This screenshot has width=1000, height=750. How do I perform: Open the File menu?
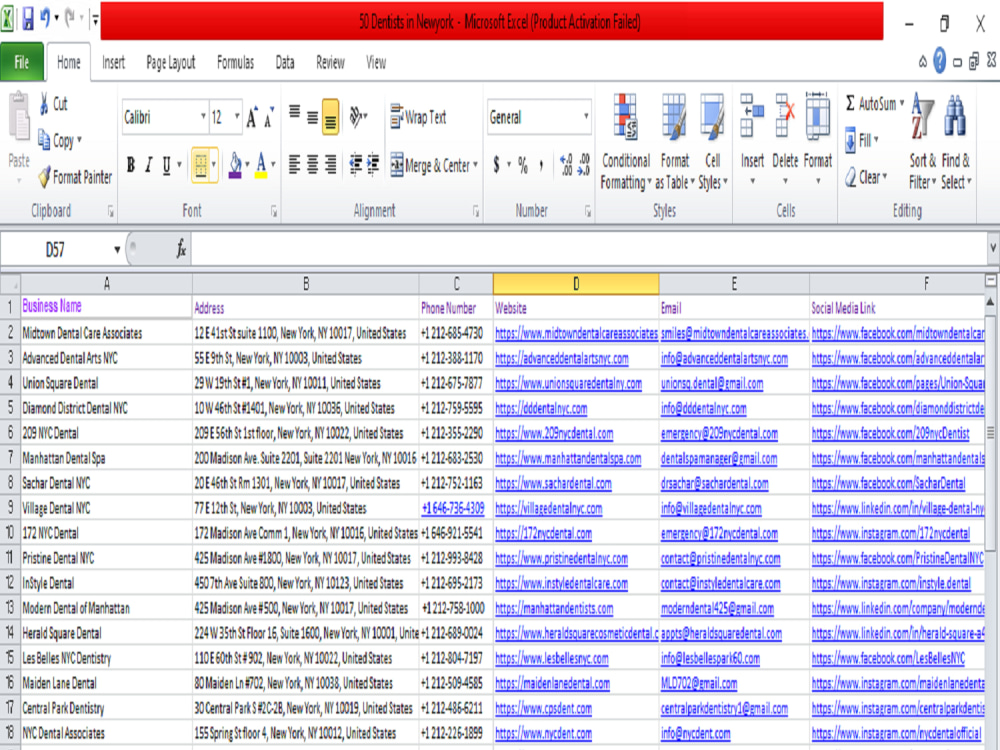(22, 62)
